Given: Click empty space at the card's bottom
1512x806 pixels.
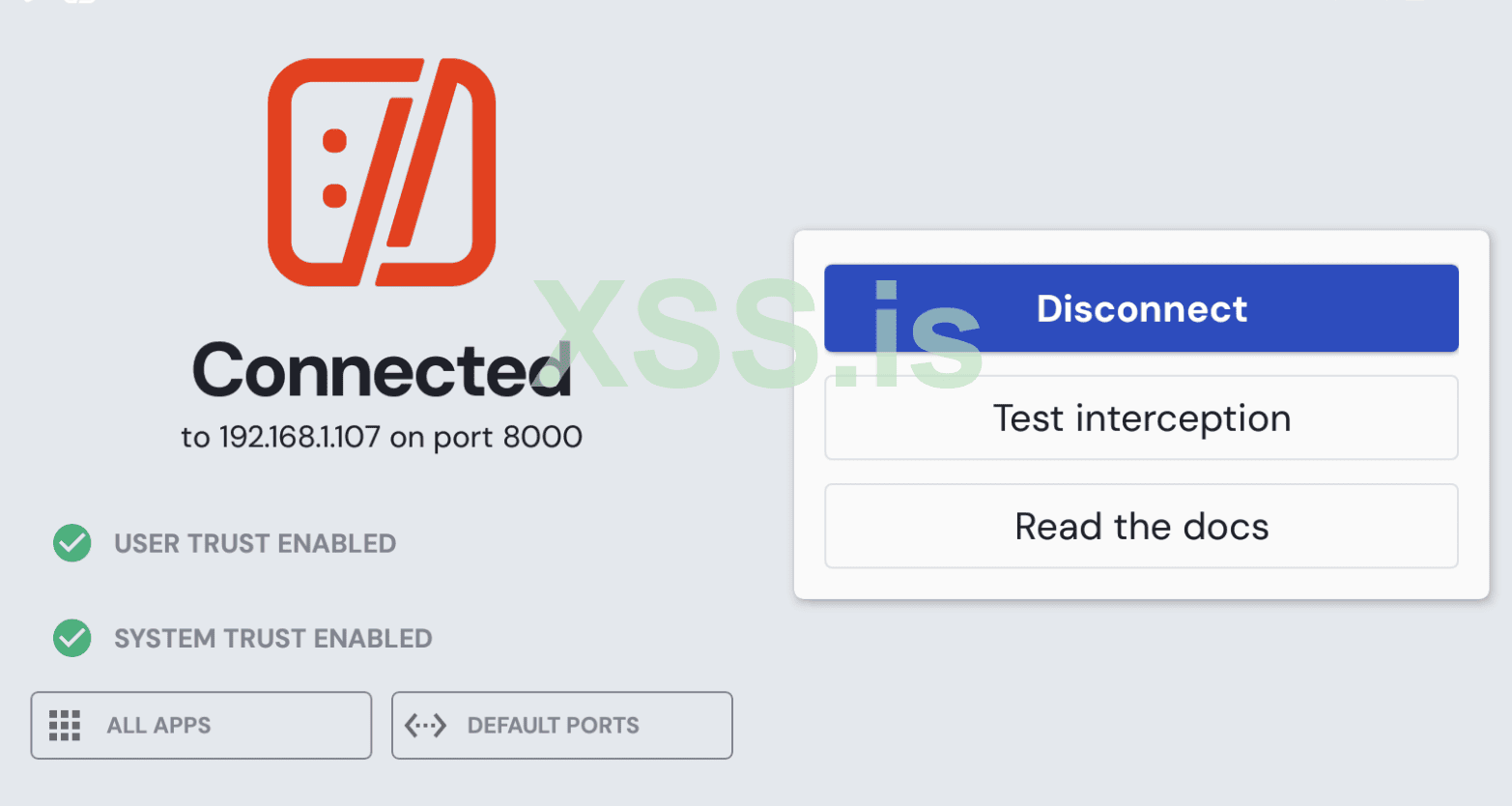Looking at the screenshot, I should [x=1141, y=583].
